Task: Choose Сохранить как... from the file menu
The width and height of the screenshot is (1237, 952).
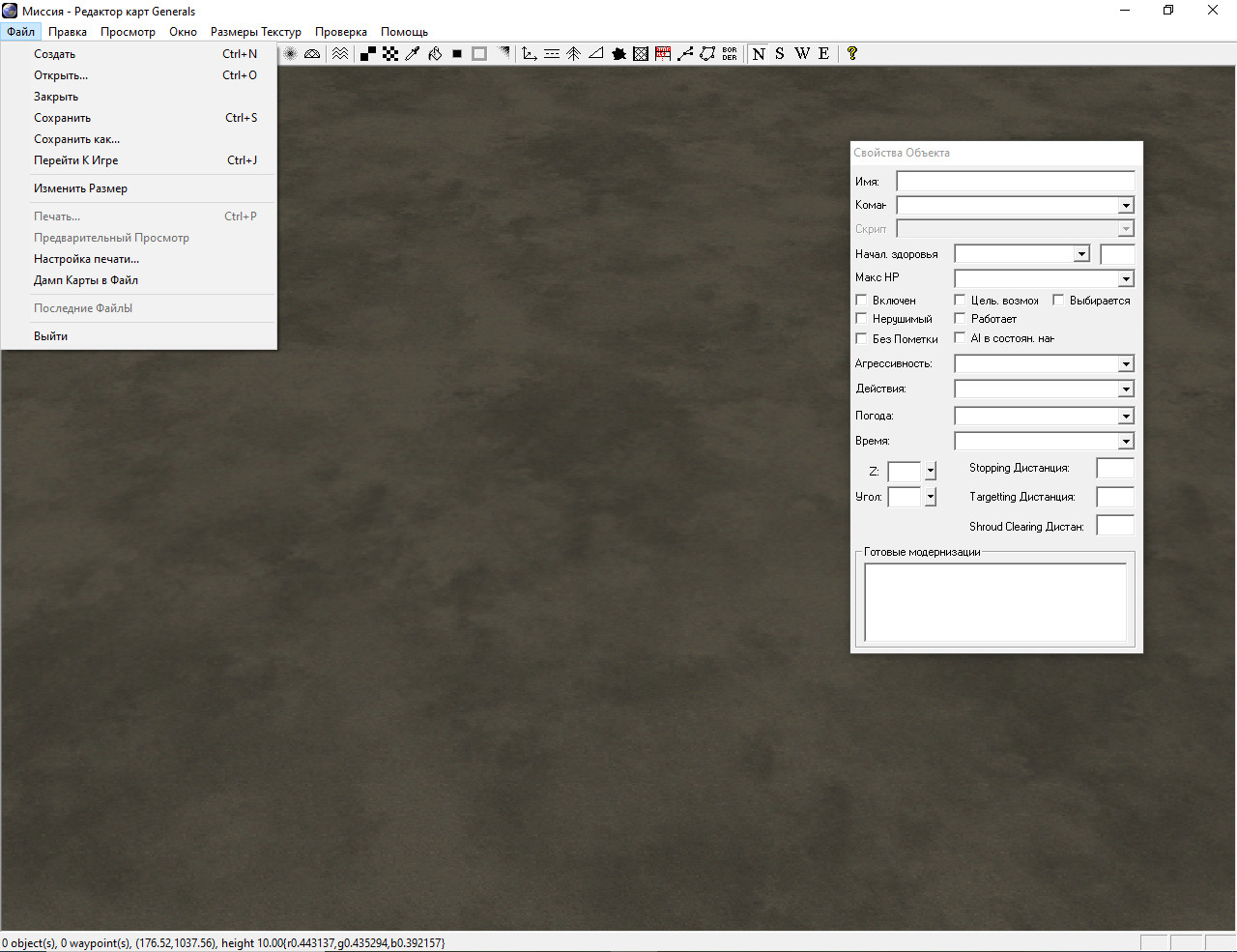Action: point(77,139)
